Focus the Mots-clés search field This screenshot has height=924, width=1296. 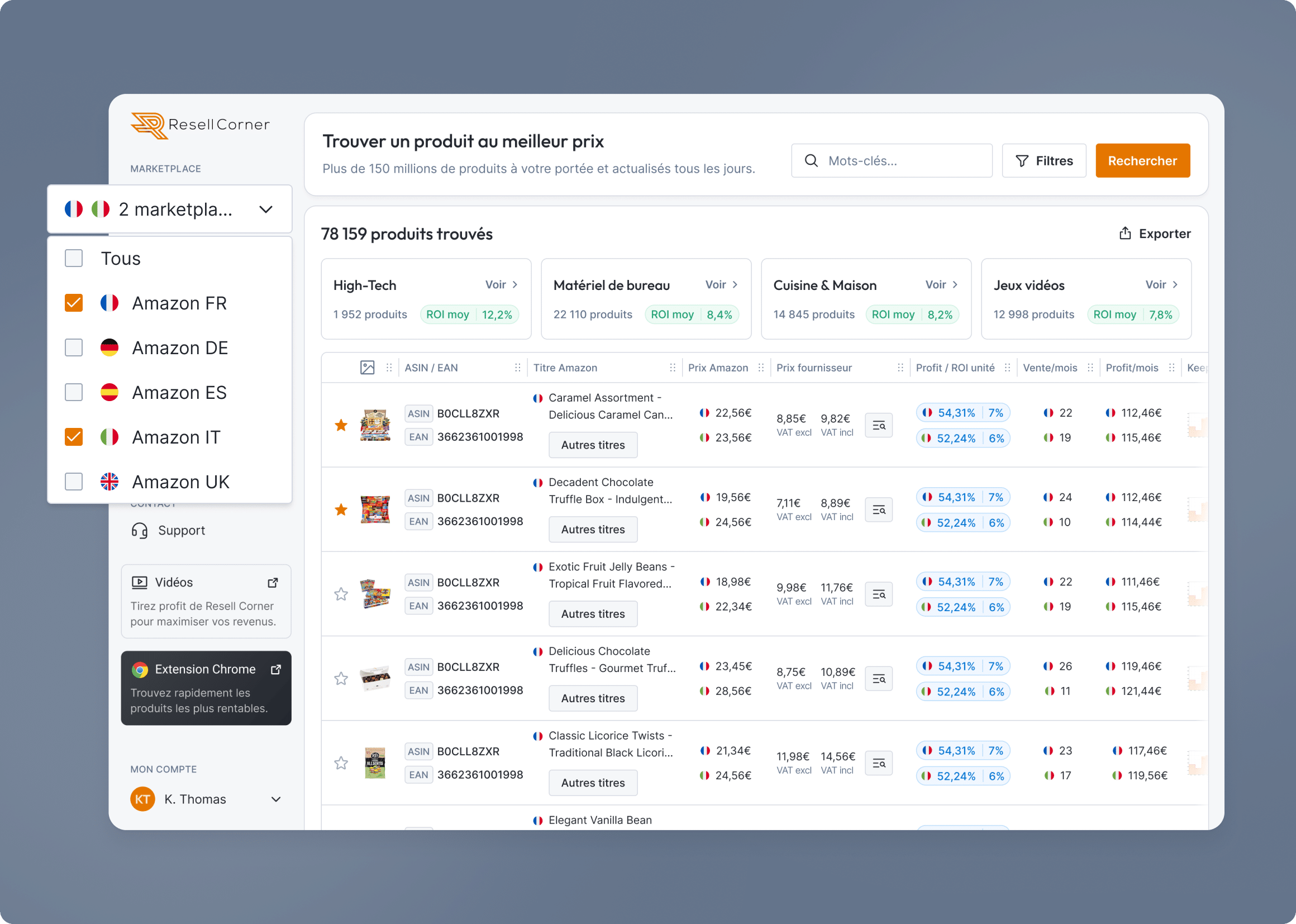click(892, 161)
